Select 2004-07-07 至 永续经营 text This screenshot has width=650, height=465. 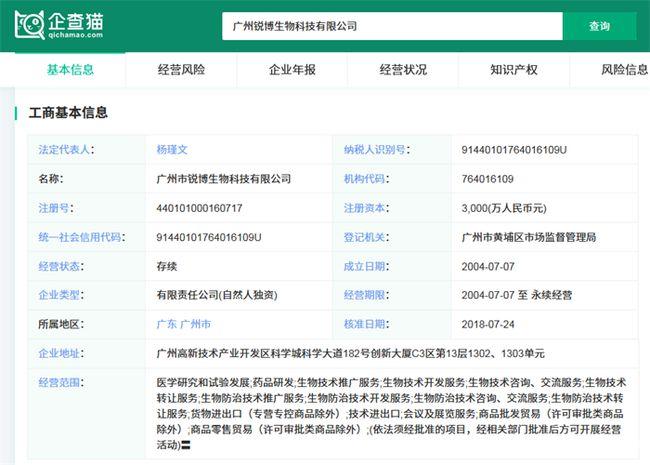[517, 295]
